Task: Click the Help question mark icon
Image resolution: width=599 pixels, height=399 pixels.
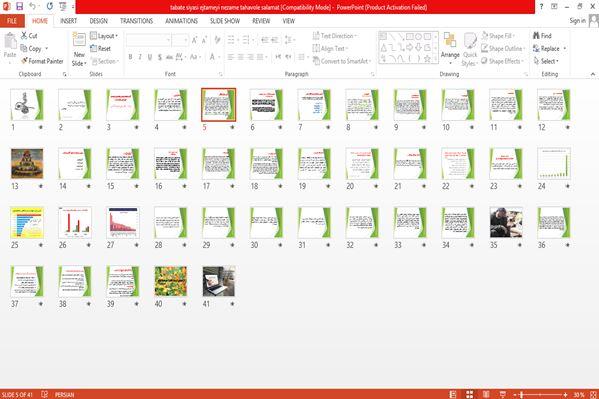Action: [x=541, y=6]
